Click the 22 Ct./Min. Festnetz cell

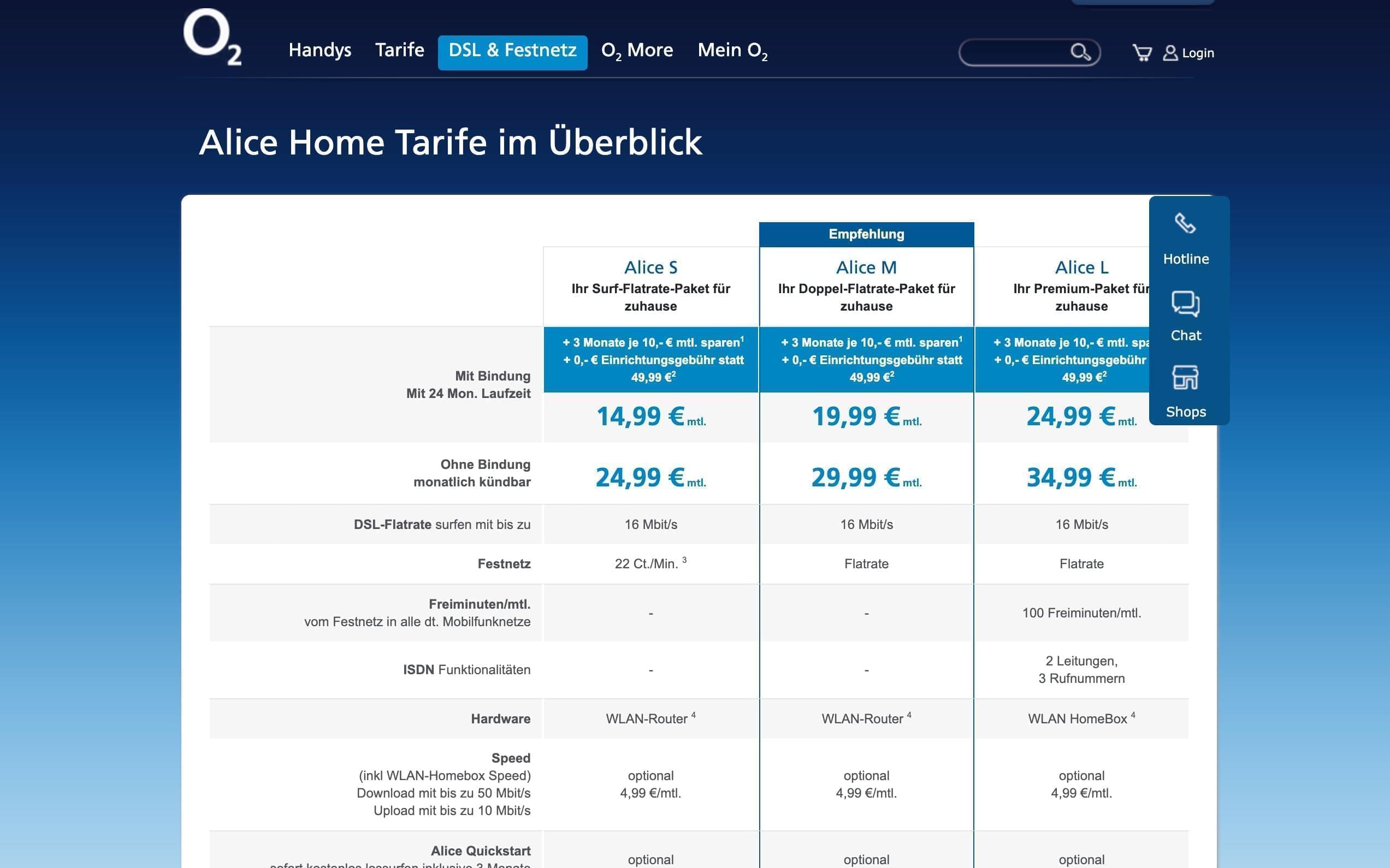[x=651, y=563]
